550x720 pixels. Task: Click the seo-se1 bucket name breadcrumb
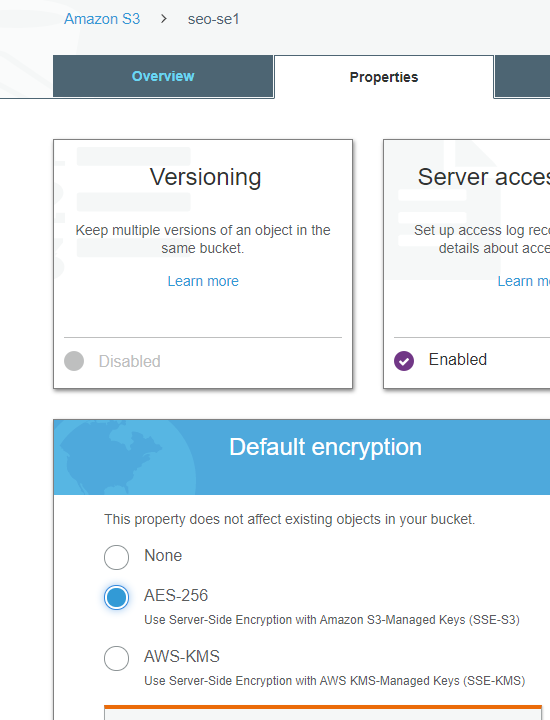click(213, 19)
